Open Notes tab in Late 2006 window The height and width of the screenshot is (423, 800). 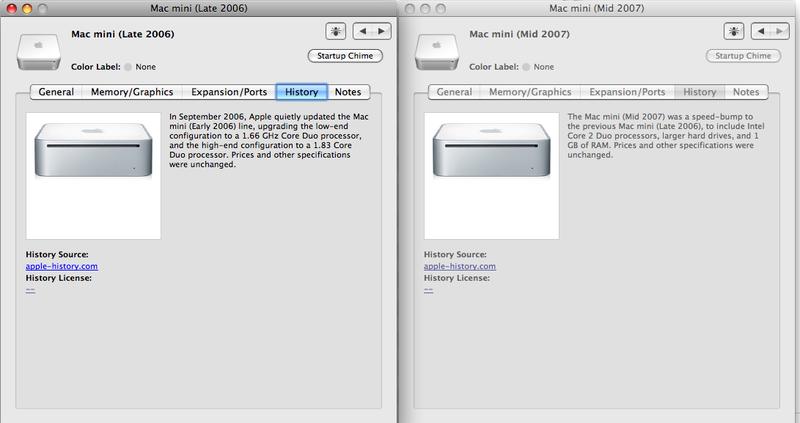tap(348, 92)
